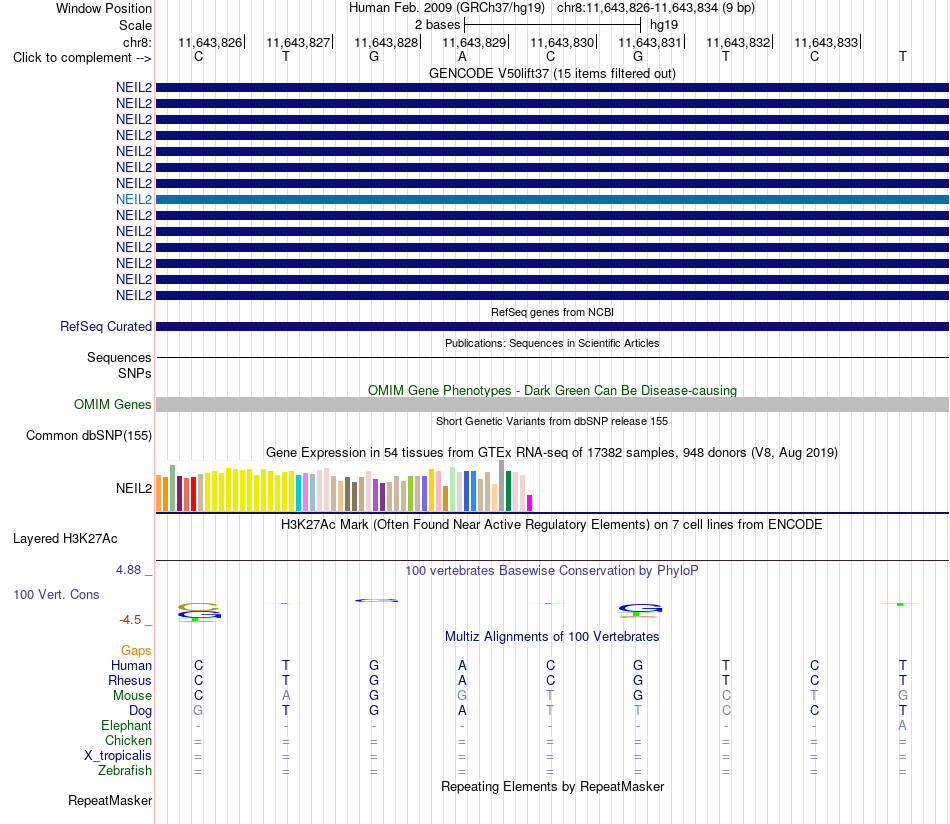The width and height of the screenshot is (950, 824).
Task: Open the H3K27Ac Mark track title
Action: (x=552, y=525)
